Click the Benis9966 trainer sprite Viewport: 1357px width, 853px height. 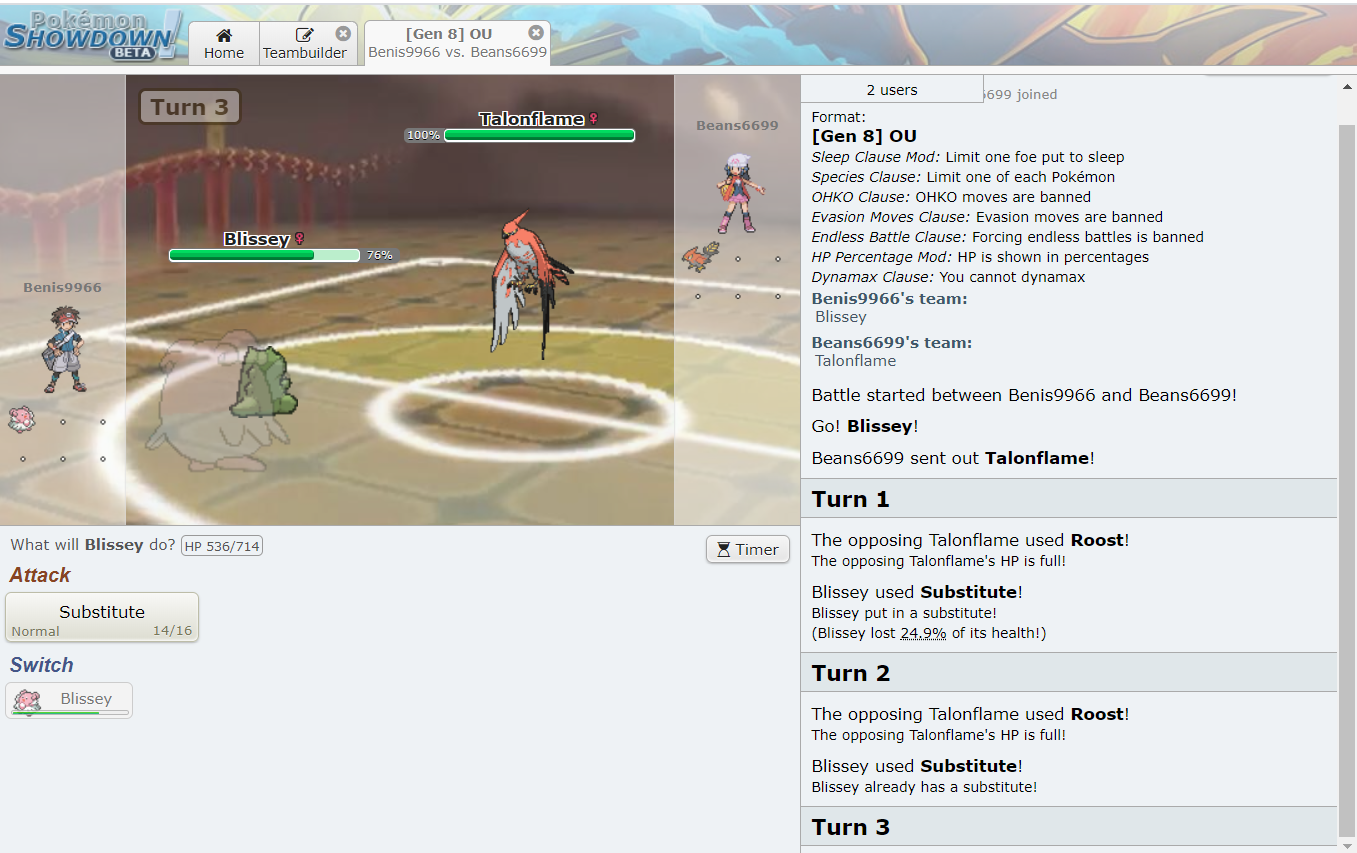click(x=63, y=349)
